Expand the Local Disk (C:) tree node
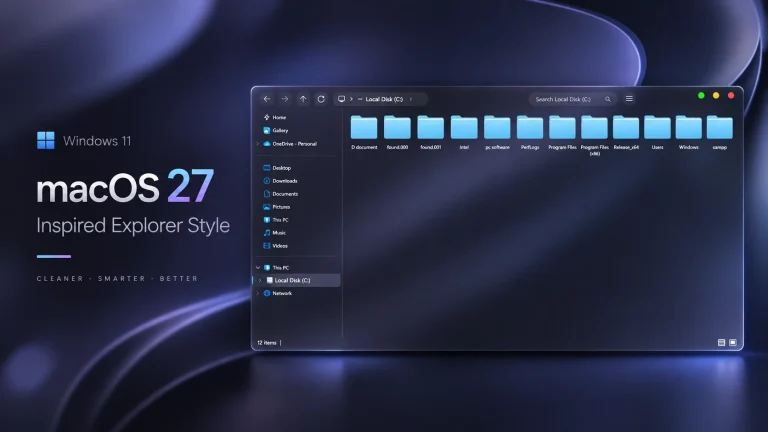768x432 pixels. point(260,280)
